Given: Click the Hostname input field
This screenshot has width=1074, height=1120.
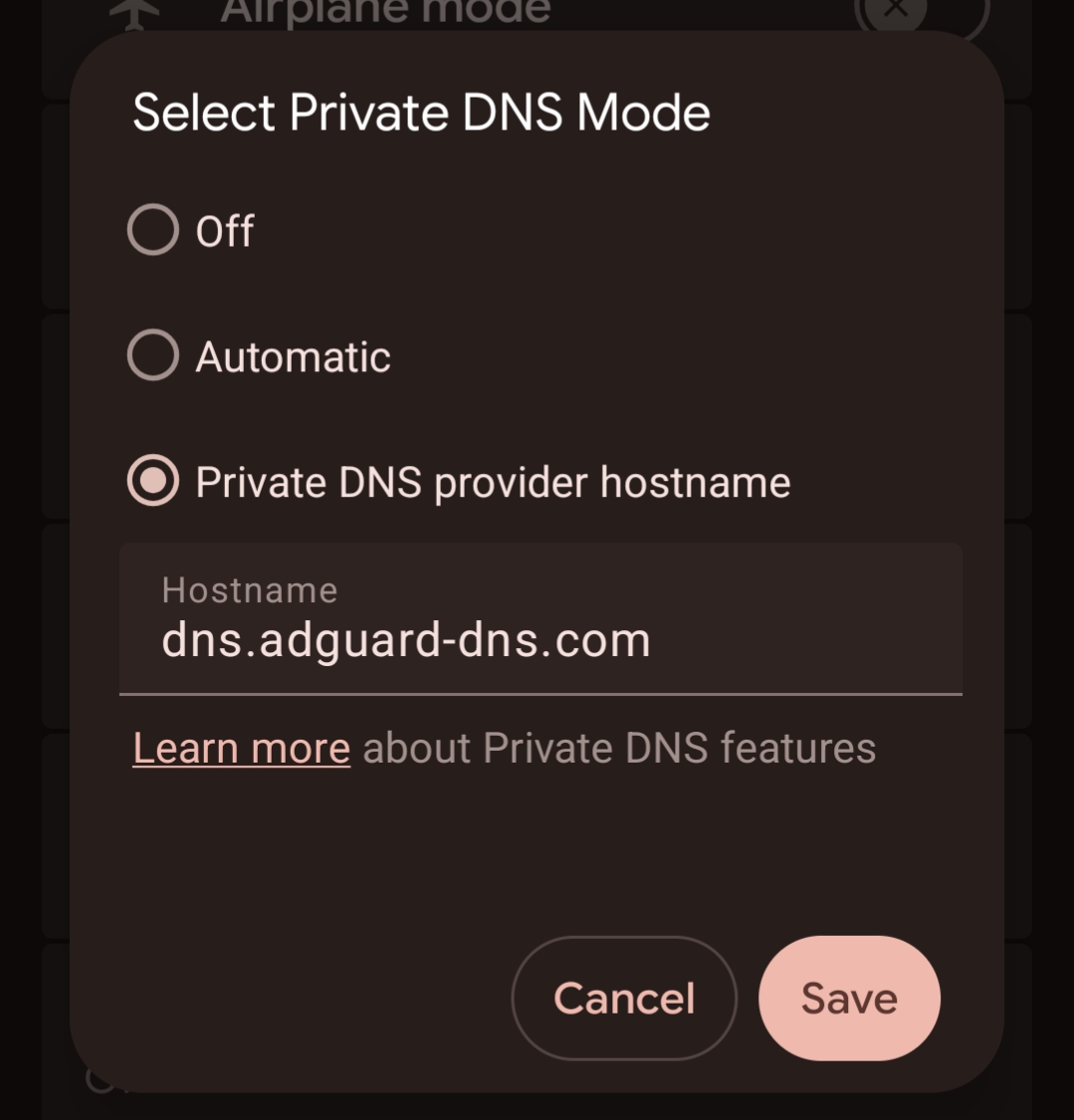Looking at the screenshot, I should (x=540, y=618).
